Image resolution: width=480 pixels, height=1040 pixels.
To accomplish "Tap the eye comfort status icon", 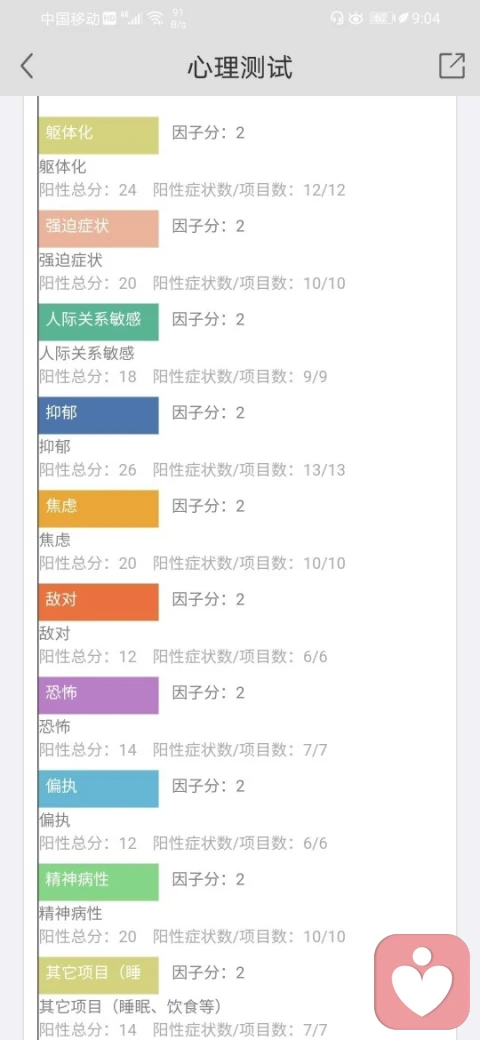I will 356,18.
